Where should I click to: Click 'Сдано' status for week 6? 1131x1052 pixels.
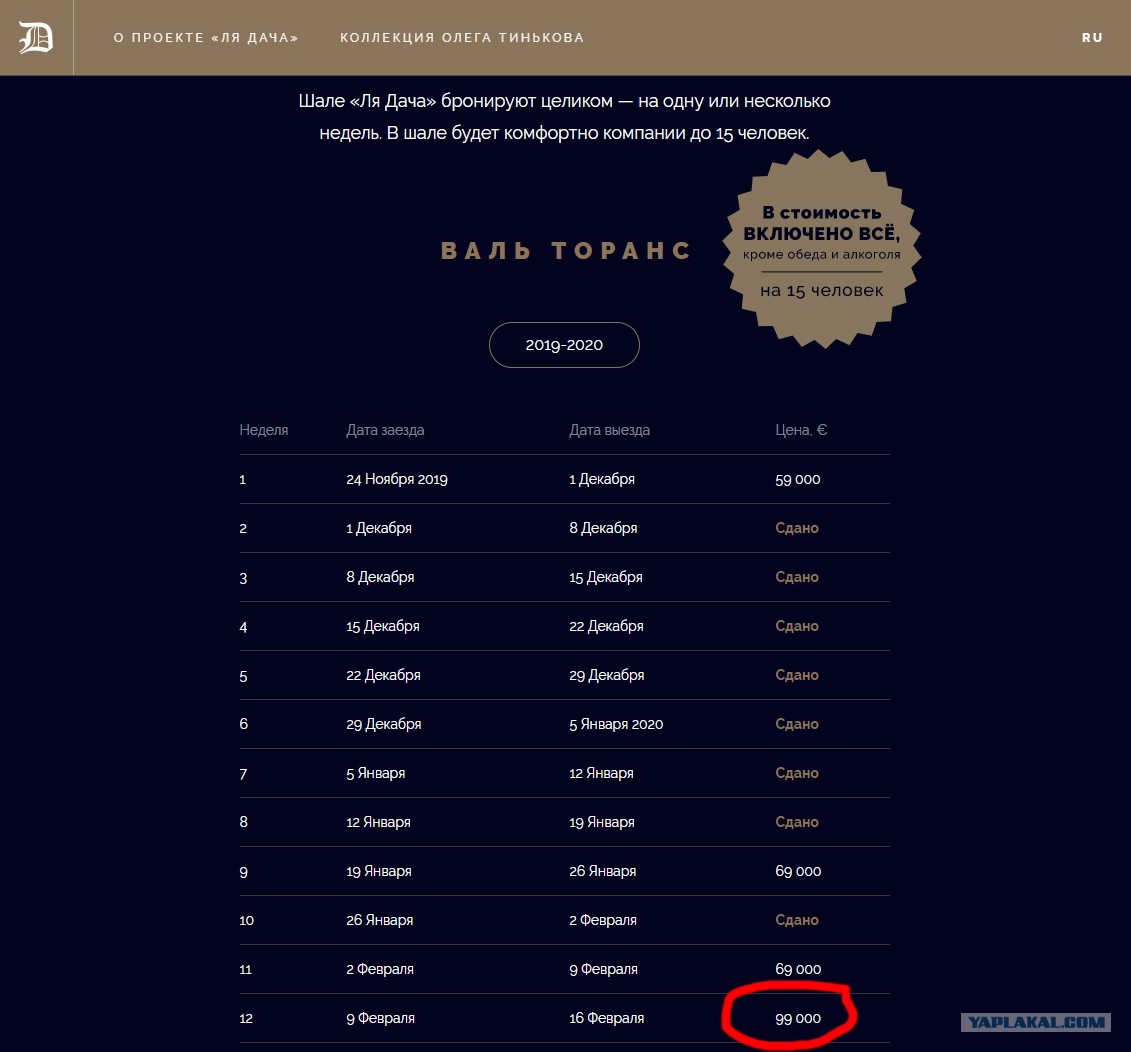pyautogui.click(x=796, y=724)
